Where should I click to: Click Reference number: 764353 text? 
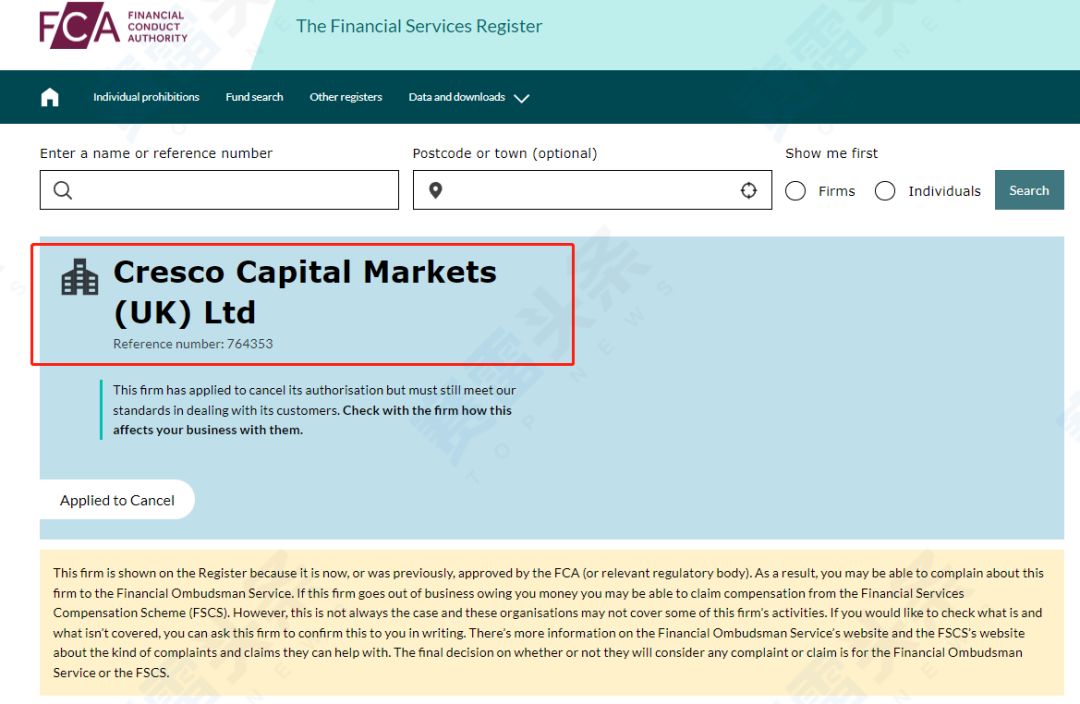193,344
